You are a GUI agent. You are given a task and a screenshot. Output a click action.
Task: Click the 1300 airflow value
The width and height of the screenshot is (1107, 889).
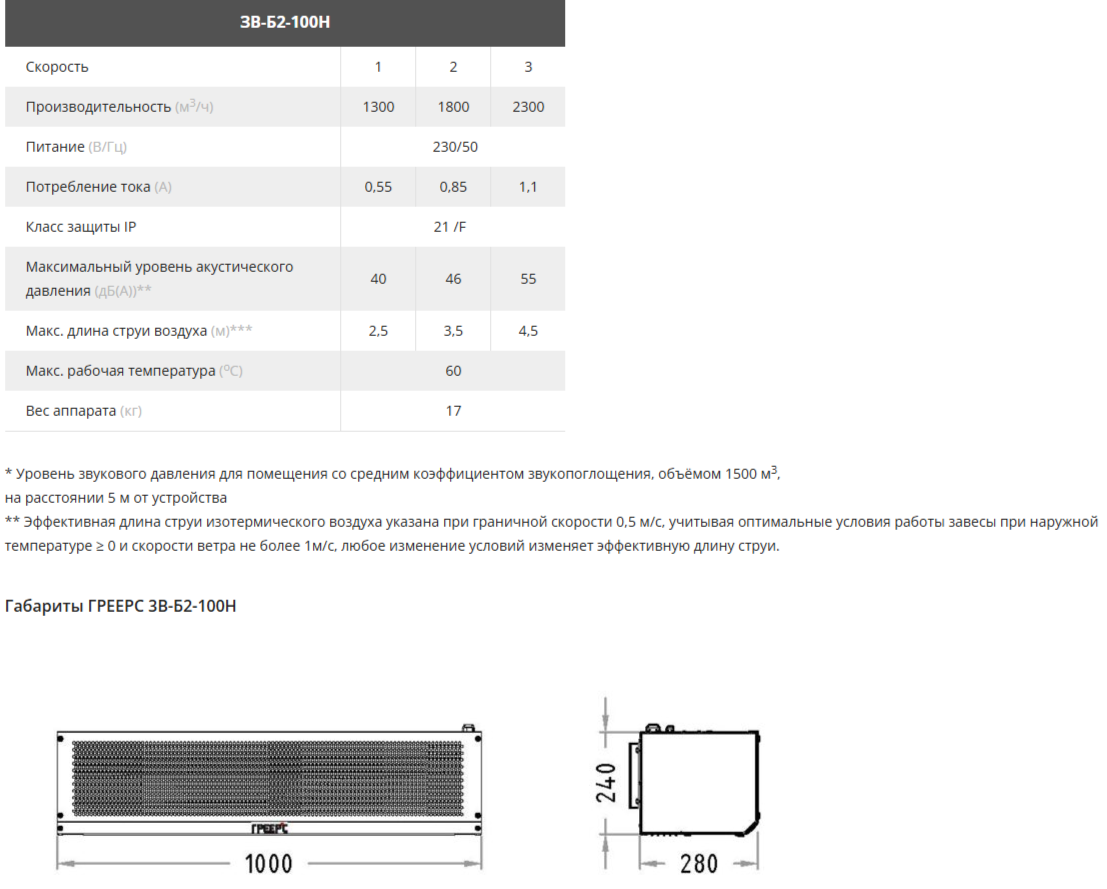click(x=378, y=107)
